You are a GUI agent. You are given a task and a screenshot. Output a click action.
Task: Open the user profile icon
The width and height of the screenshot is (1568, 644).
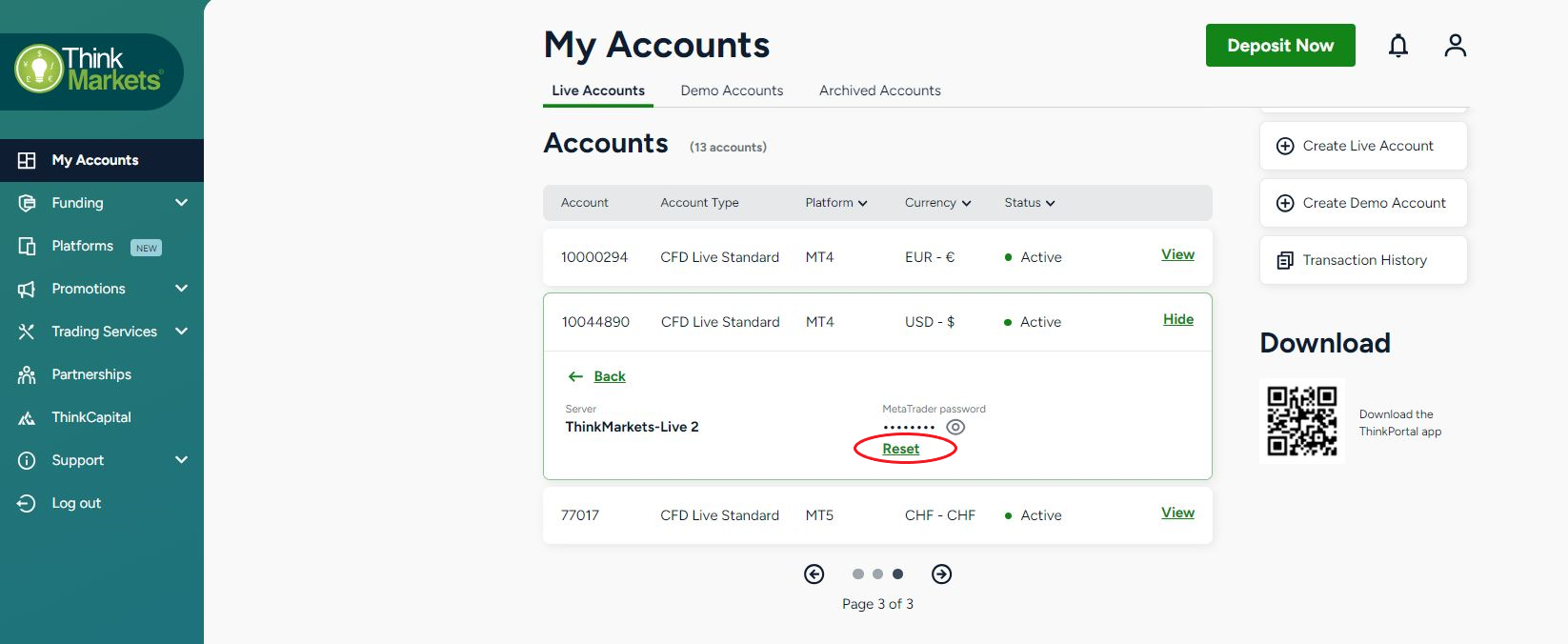pyautogui.click(x=1455, y=46)
